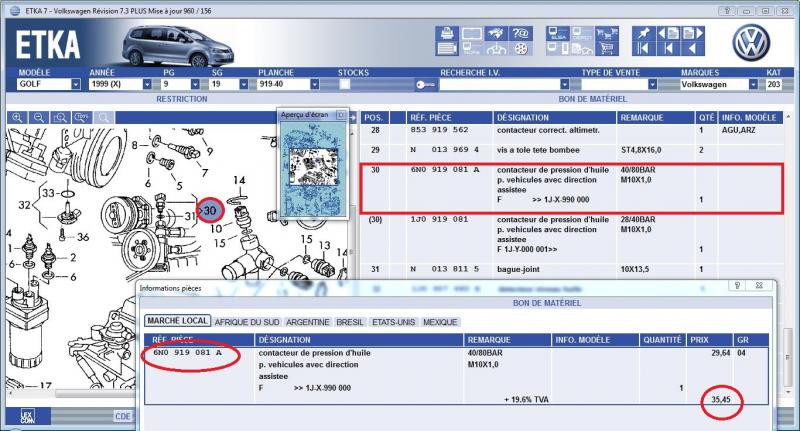
Task: Click the multiple shopping carts icon
Action: (x=607, y=34)
